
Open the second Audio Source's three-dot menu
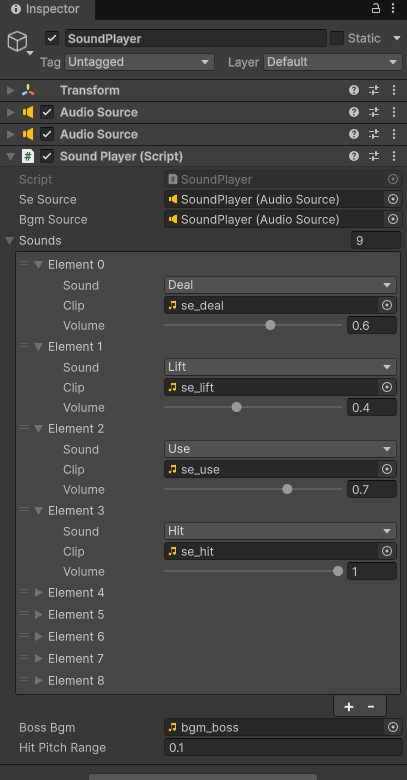394,134
